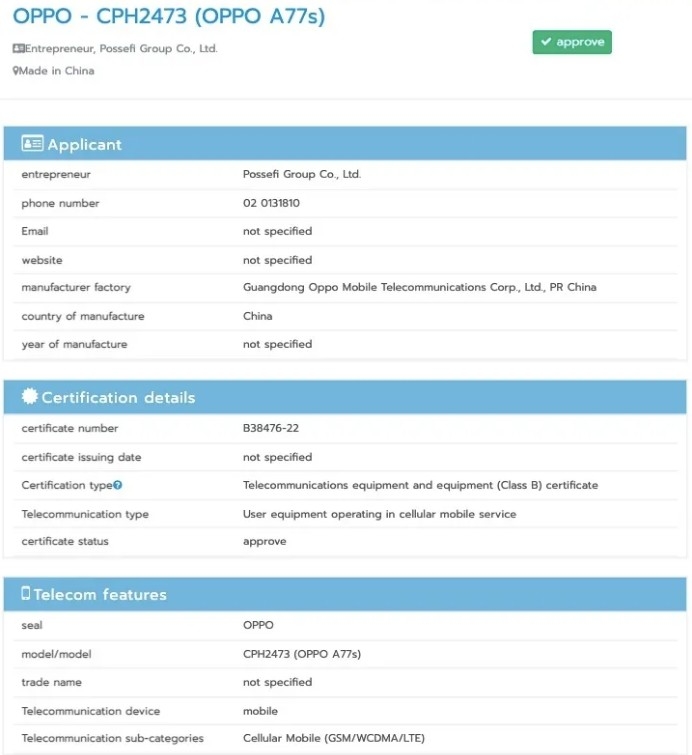Image resolution: width=692 pixels, height=755 pixels.
Task: Click the Guangdong Oppo Mobile Telecommunications factory value
Action: point(419,287)
